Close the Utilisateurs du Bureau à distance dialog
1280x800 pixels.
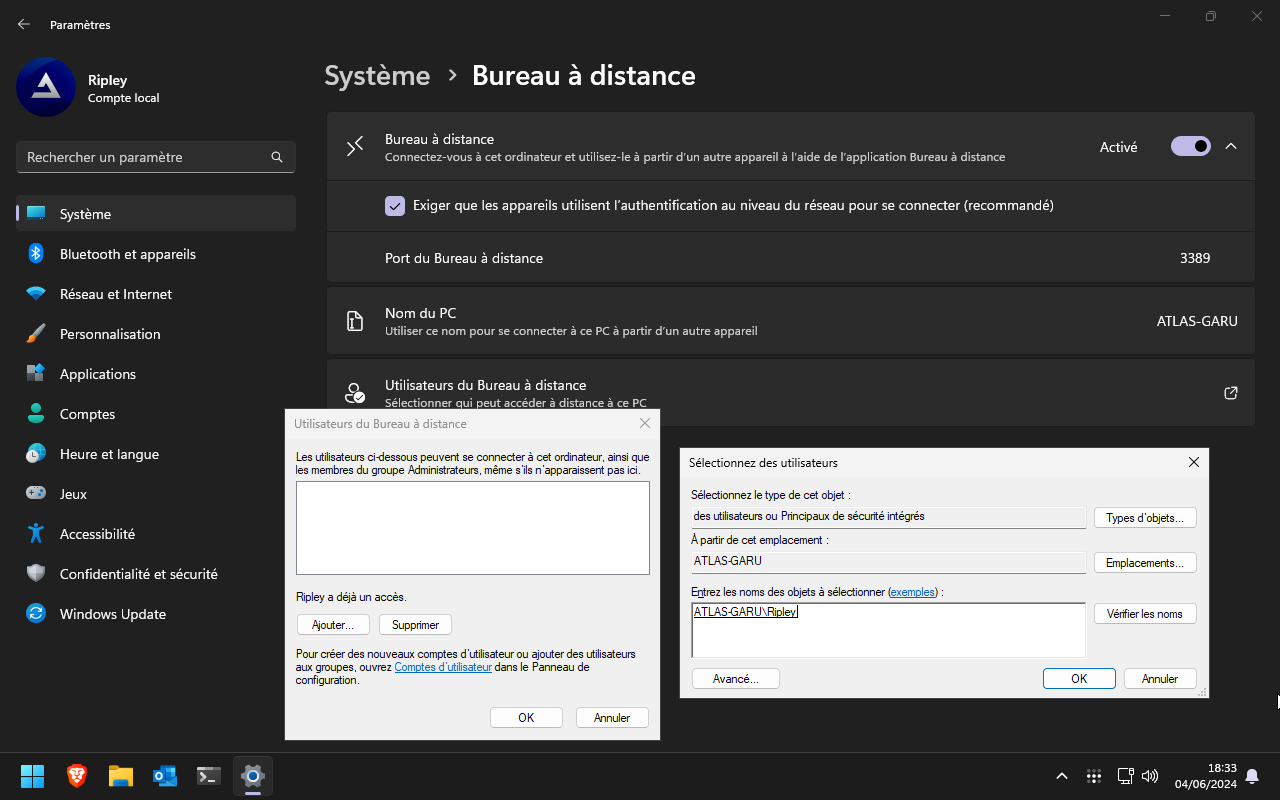pyautogui.click(x=645, y=423)
